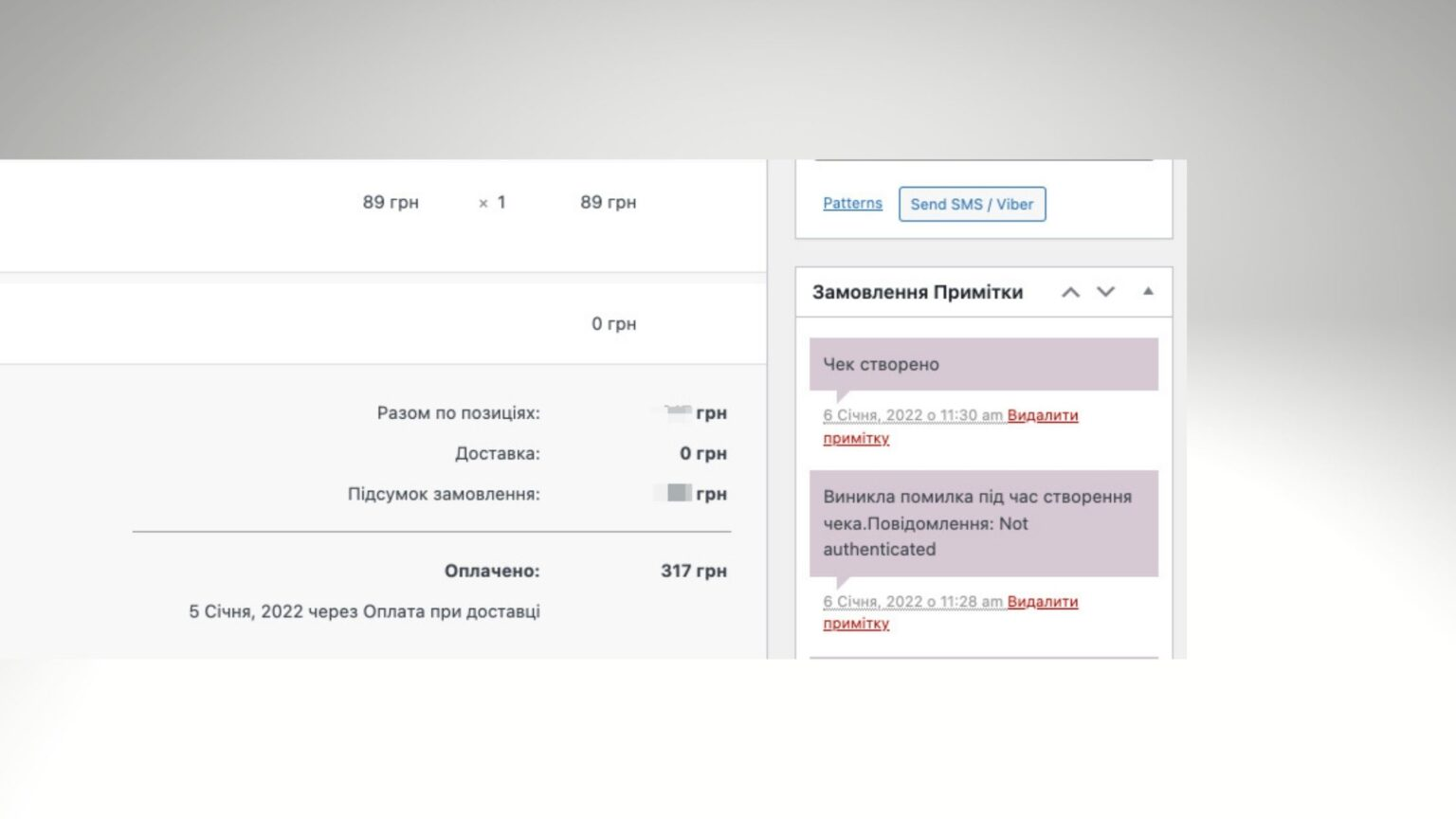Click the Оплачено value 317 грн

(x=694, y=571)
